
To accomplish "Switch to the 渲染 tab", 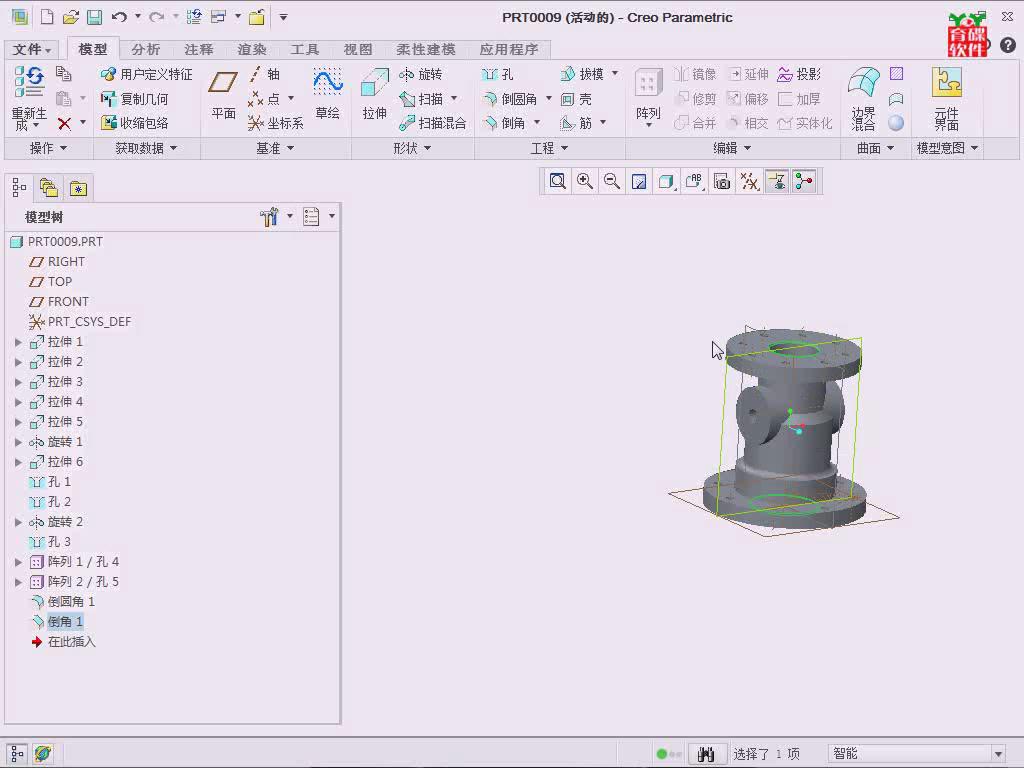I will (x=251, y=49).
